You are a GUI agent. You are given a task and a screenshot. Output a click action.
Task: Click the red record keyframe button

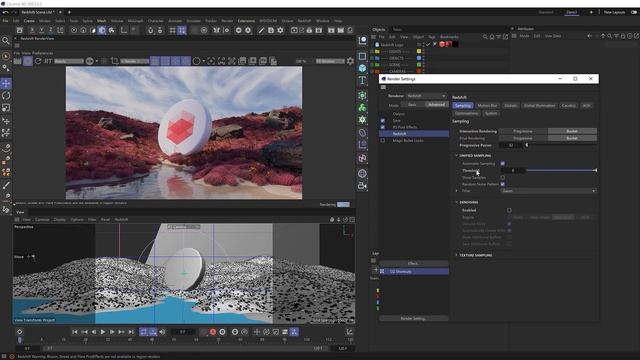point(213,332)
